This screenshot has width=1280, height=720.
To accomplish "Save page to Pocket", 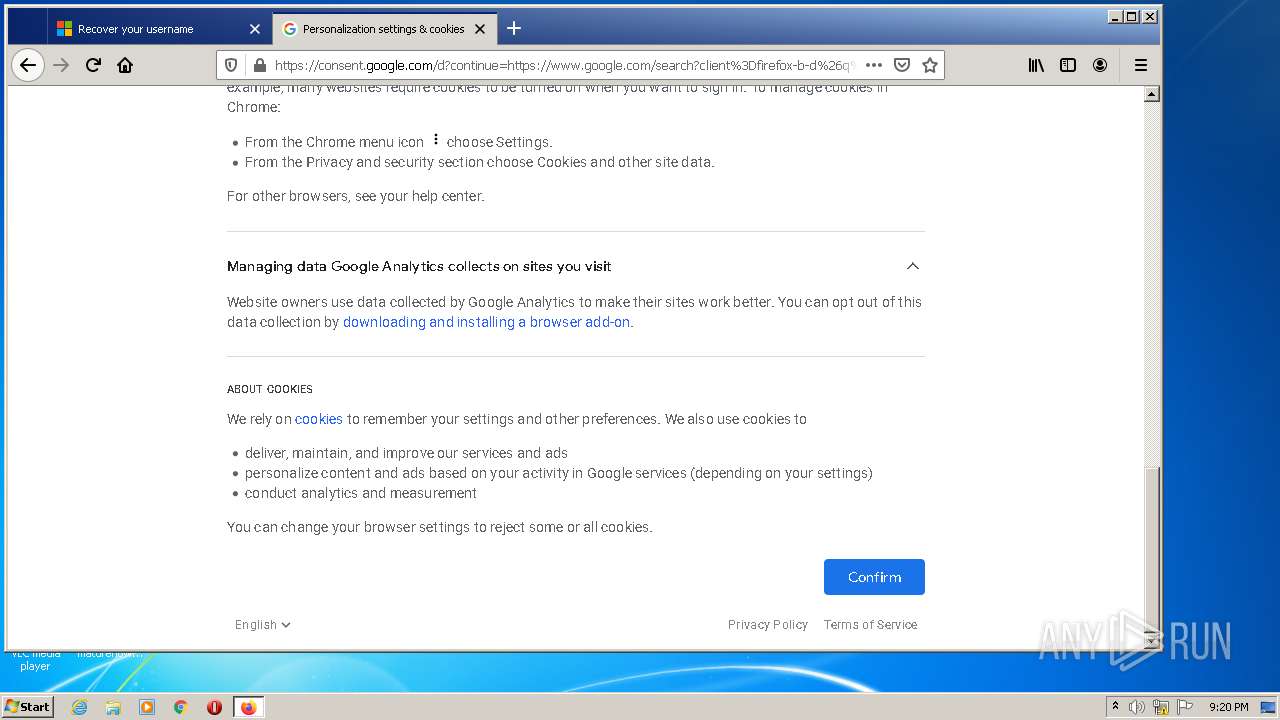I will [x=902, y=65].
